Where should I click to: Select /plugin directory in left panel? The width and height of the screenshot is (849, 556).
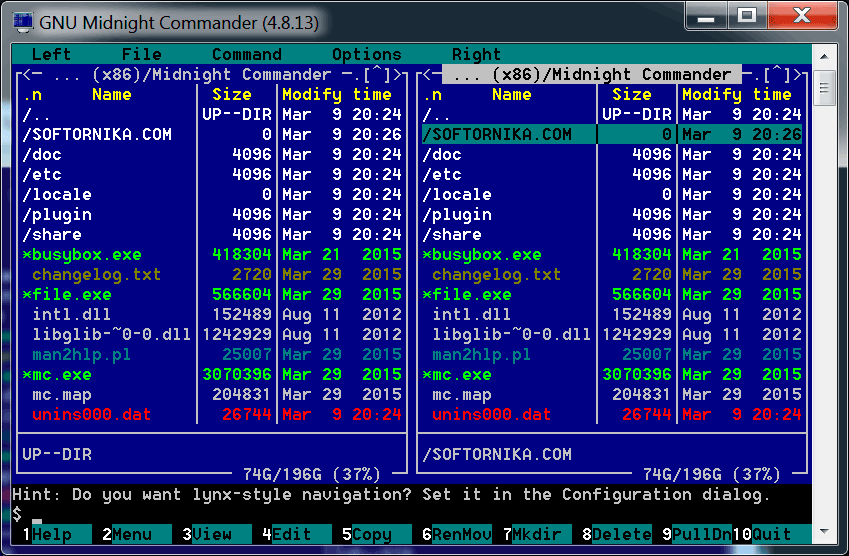click(56, 215)
